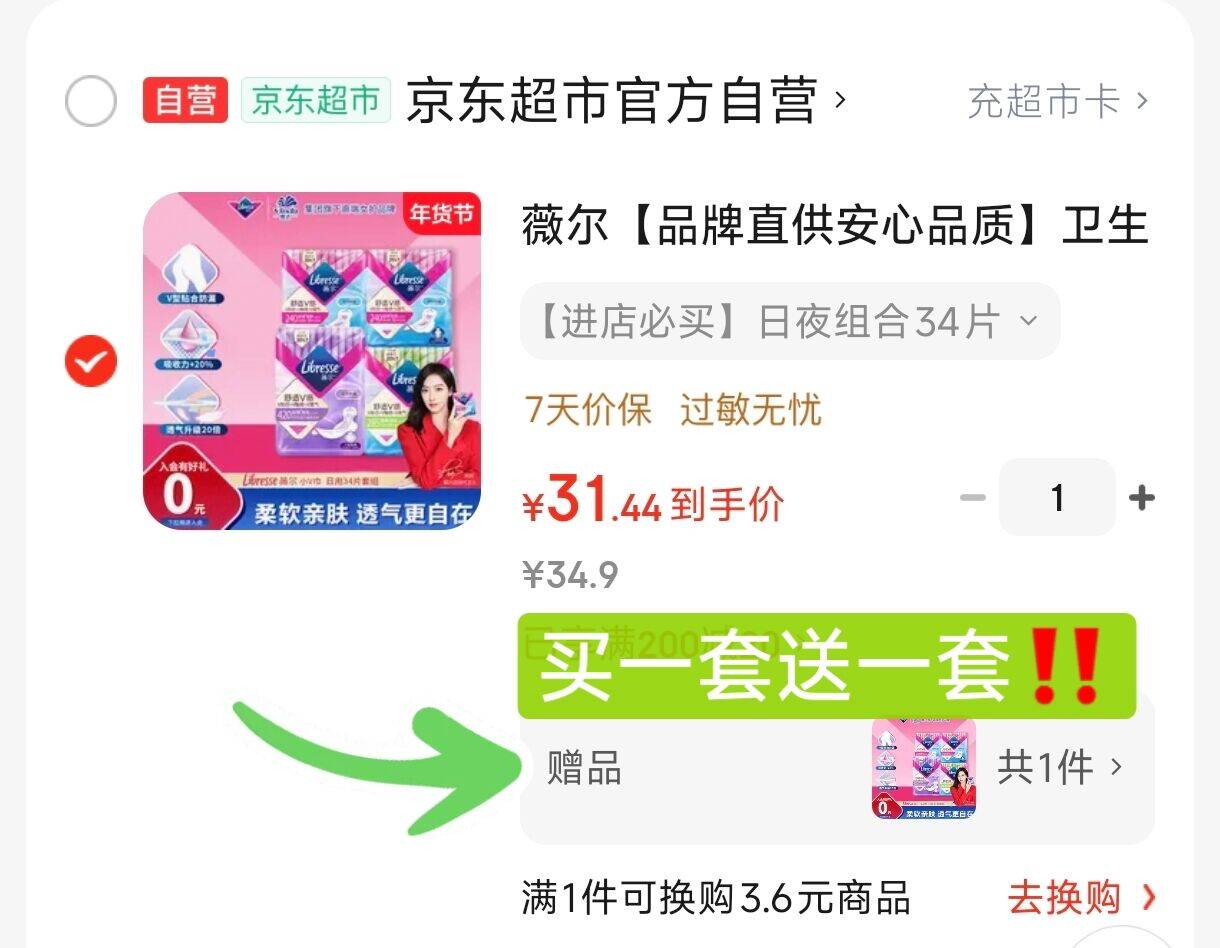This screenshot has width=1220, height=948.
Task: Uncheck the selected 薇尔 product item
Action: 91,361
